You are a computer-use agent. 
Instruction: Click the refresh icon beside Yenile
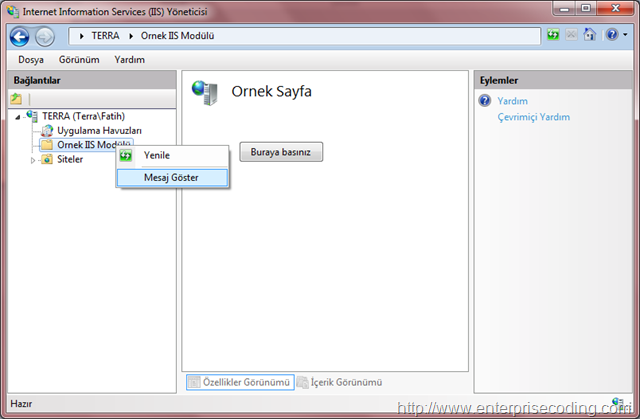126,155
